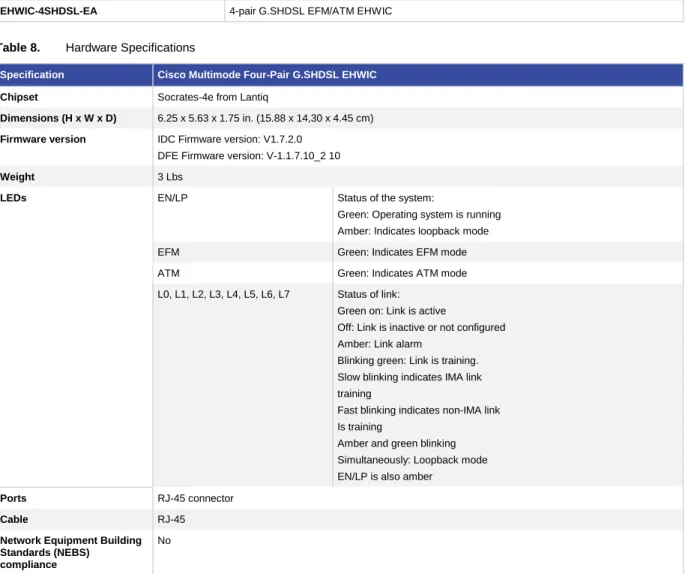Screen dimensions: 685x574
Task: Click the 'No' NEBS compliance value
Action: coord(164,540)
